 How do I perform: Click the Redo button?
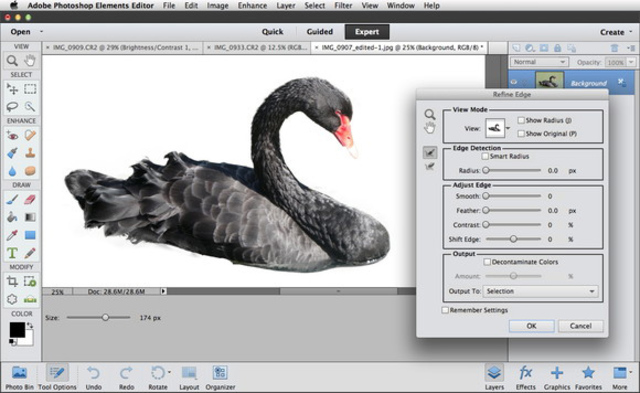126,378
